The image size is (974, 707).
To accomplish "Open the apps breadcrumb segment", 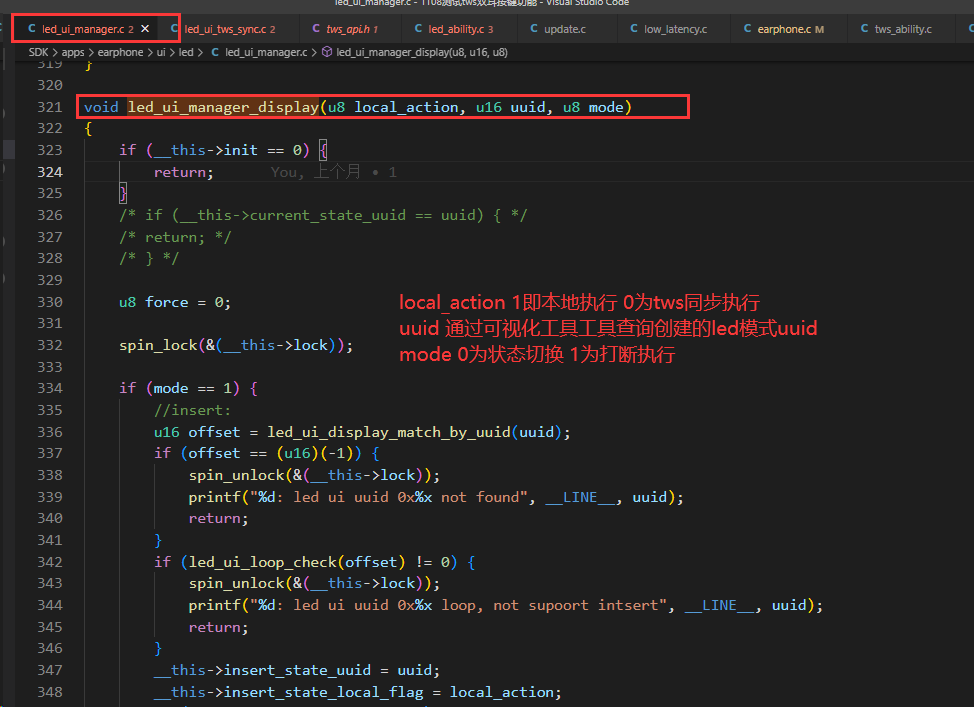I will pyautogui.click(x=73, y=52).
